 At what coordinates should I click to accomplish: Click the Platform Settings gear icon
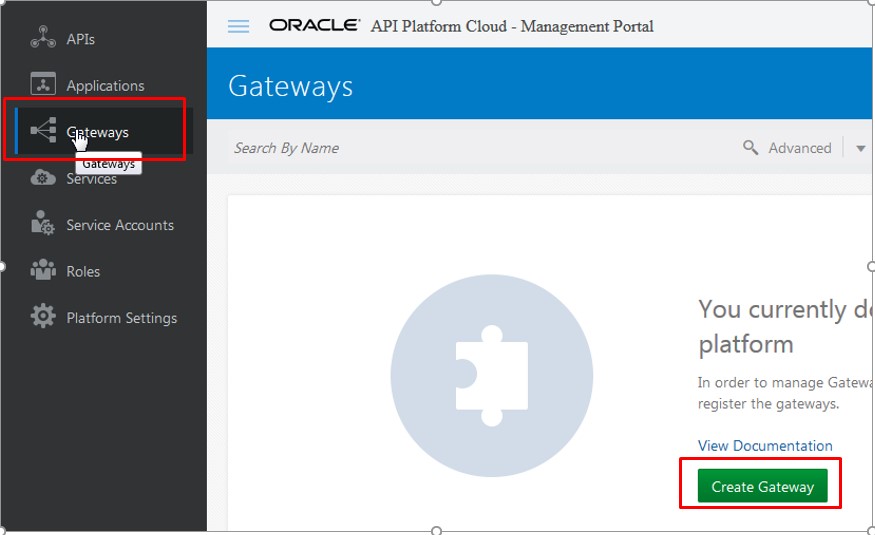click(x=43, y=317)
